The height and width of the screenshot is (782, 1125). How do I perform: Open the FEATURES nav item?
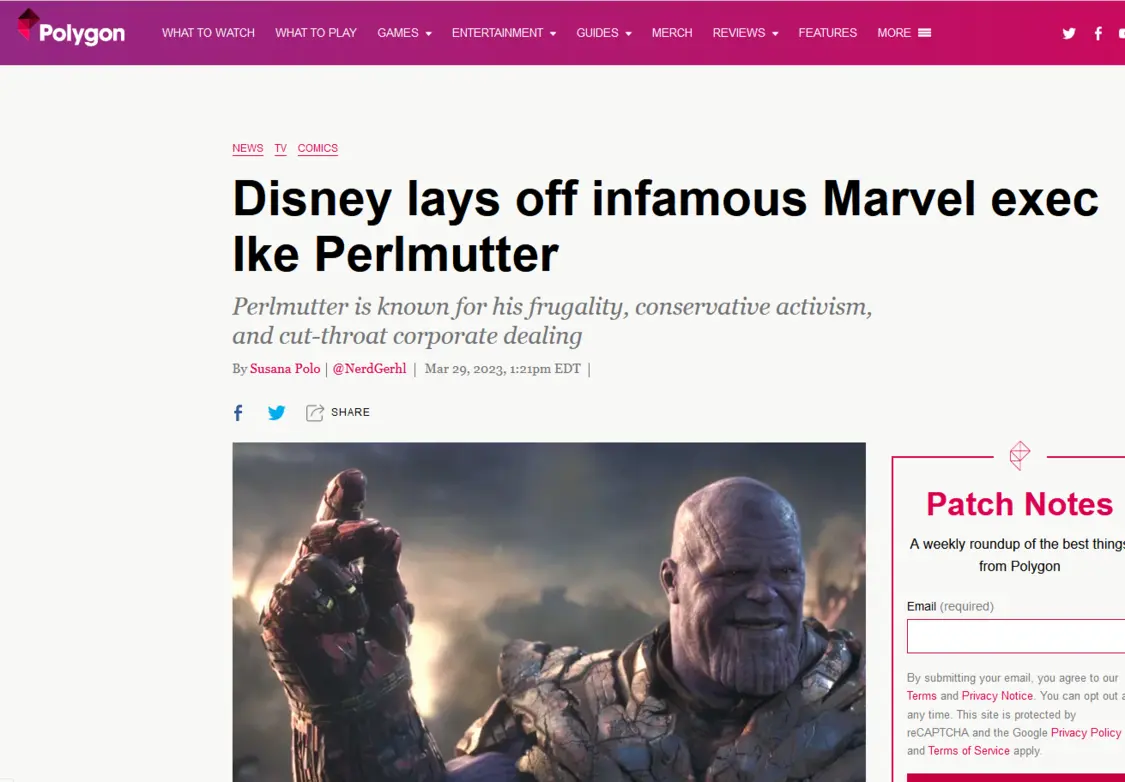(827, 33)
